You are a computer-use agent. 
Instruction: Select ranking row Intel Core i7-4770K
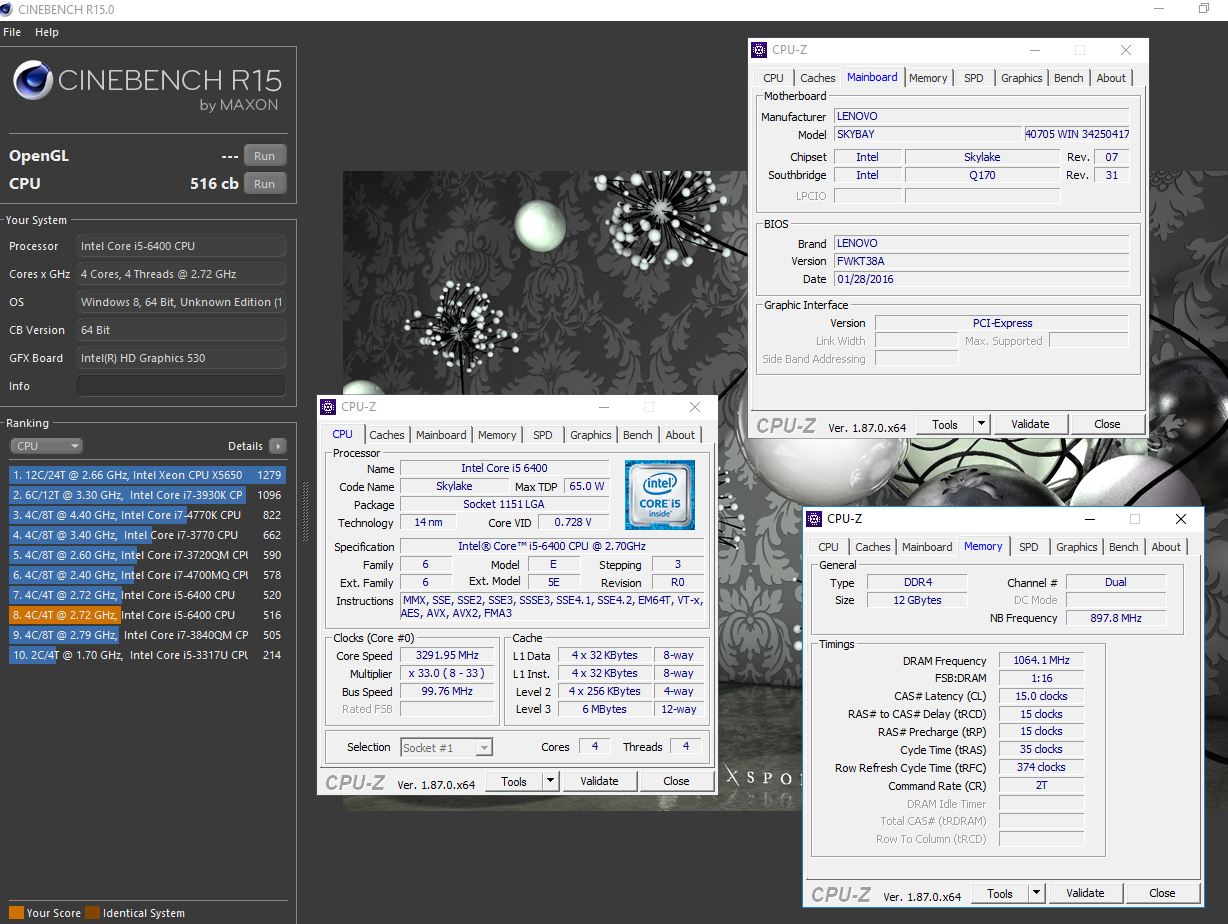(x=148, y=515)
